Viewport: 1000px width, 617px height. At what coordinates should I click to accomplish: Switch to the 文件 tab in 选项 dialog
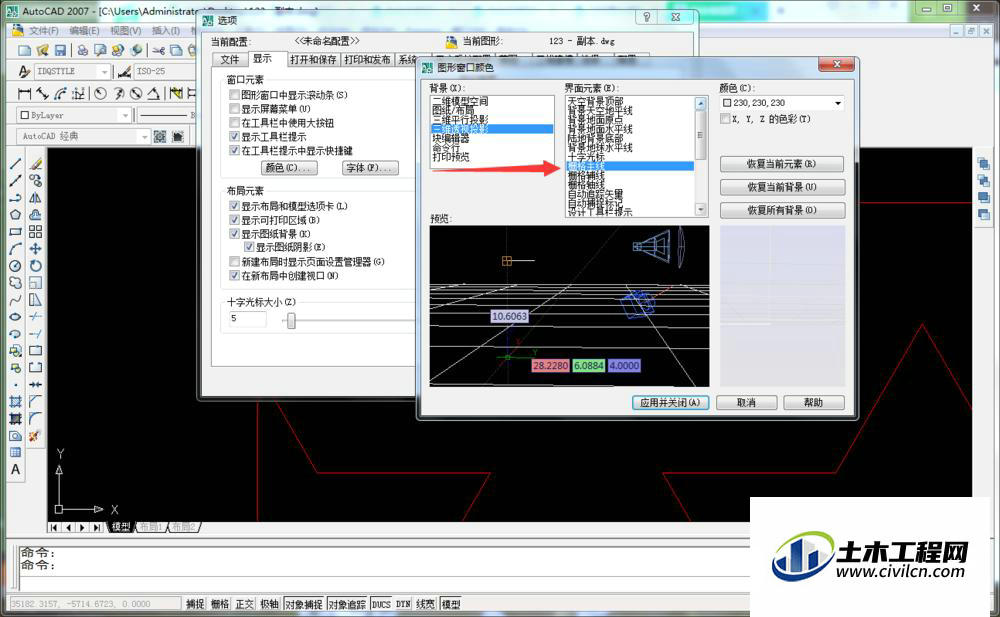coord(230,59)
